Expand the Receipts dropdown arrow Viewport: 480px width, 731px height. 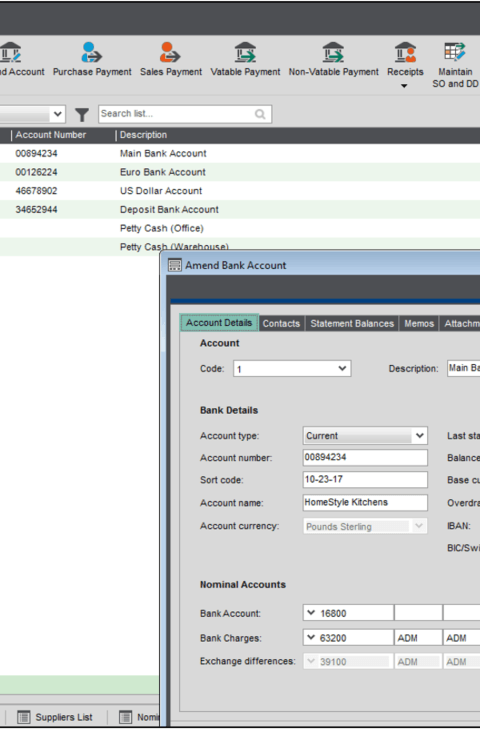point(404,86)
